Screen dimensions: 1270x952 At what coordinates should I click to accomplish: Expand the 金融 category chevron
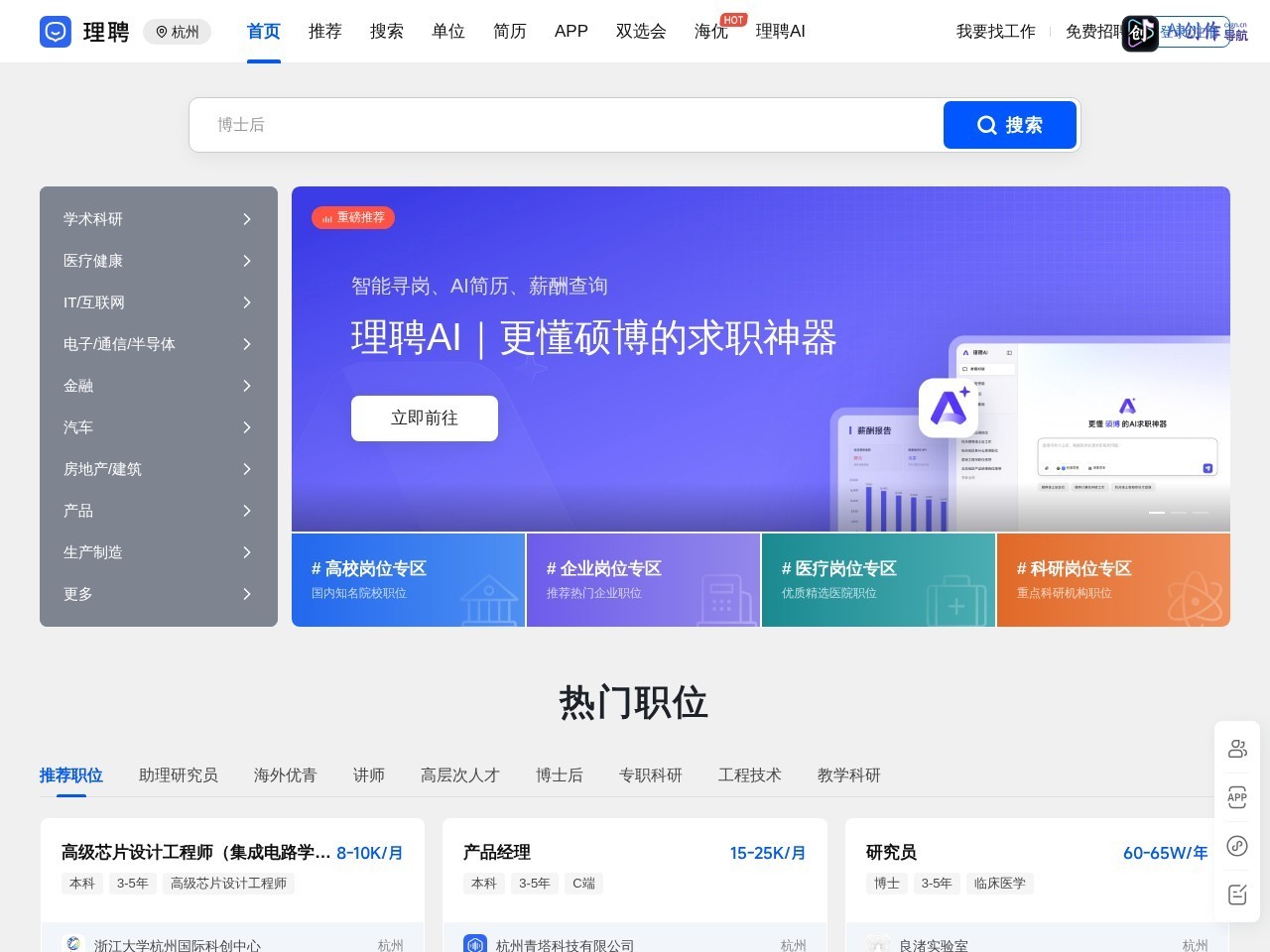(247, 386)
